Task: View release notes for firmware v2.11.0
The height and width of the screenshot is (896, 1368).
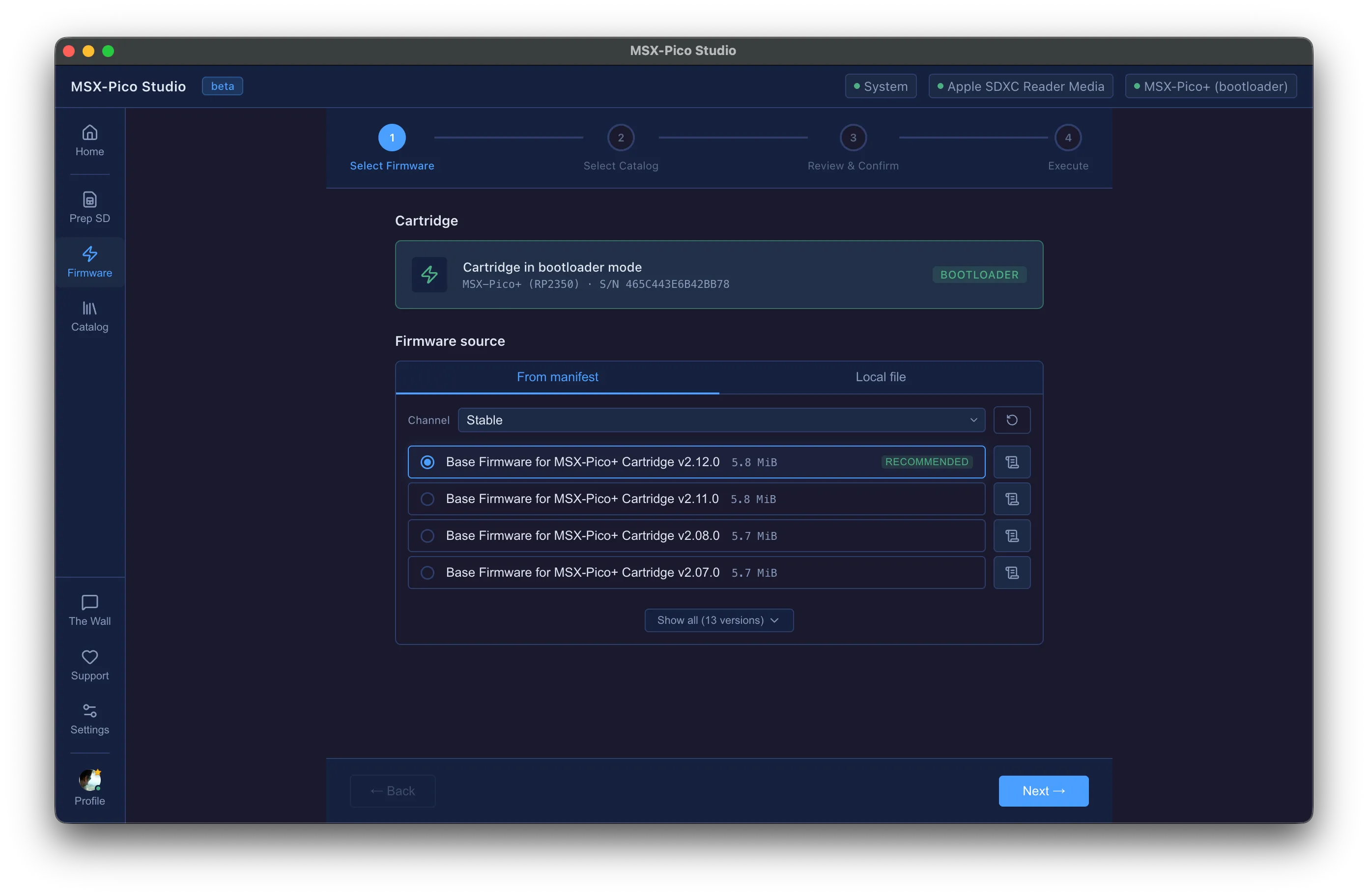Action: click(1012, 499)
